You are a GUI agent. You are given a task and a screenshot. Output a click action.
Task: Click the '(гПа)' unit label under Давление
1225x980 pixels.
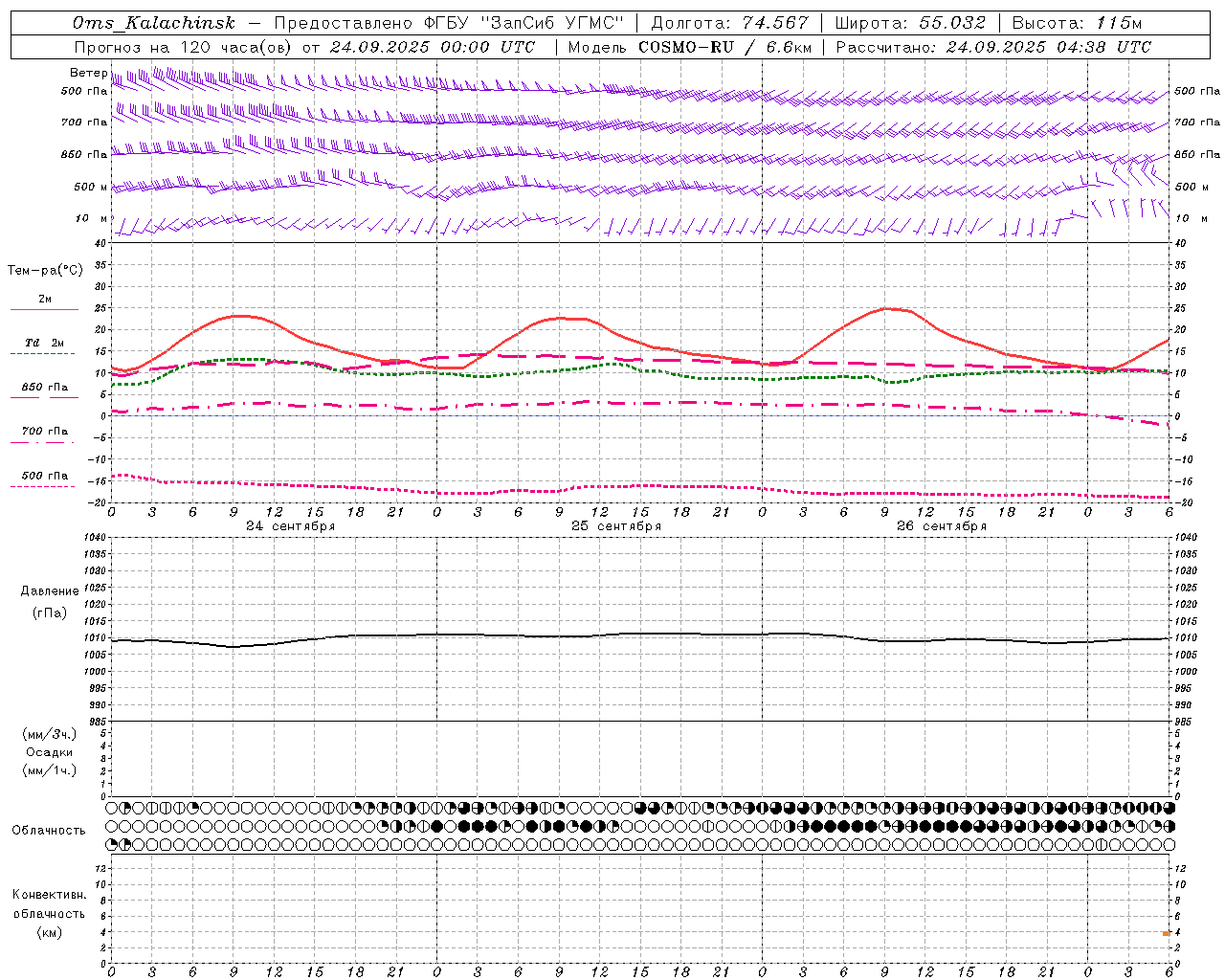[50, 613]
